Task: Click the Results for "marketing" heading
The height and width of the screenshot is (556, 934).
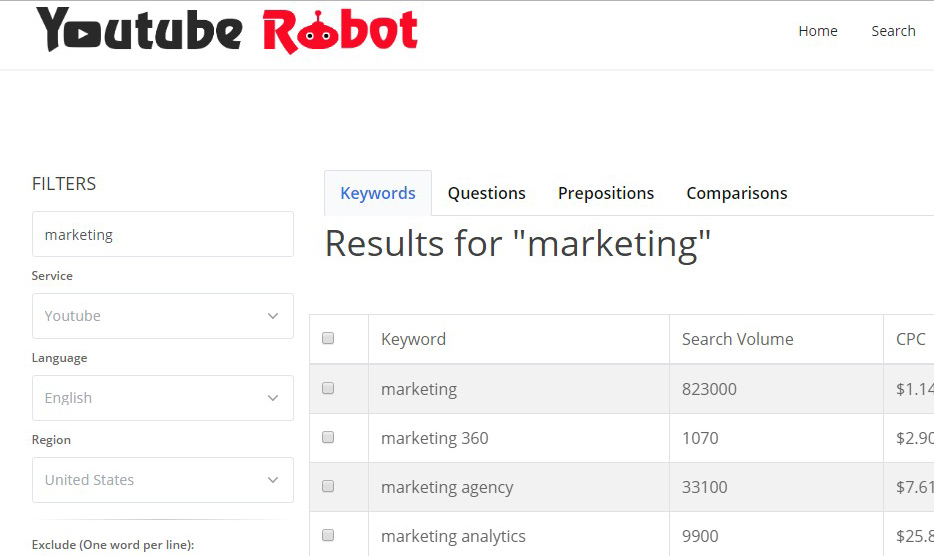Action: click(518, 244)
